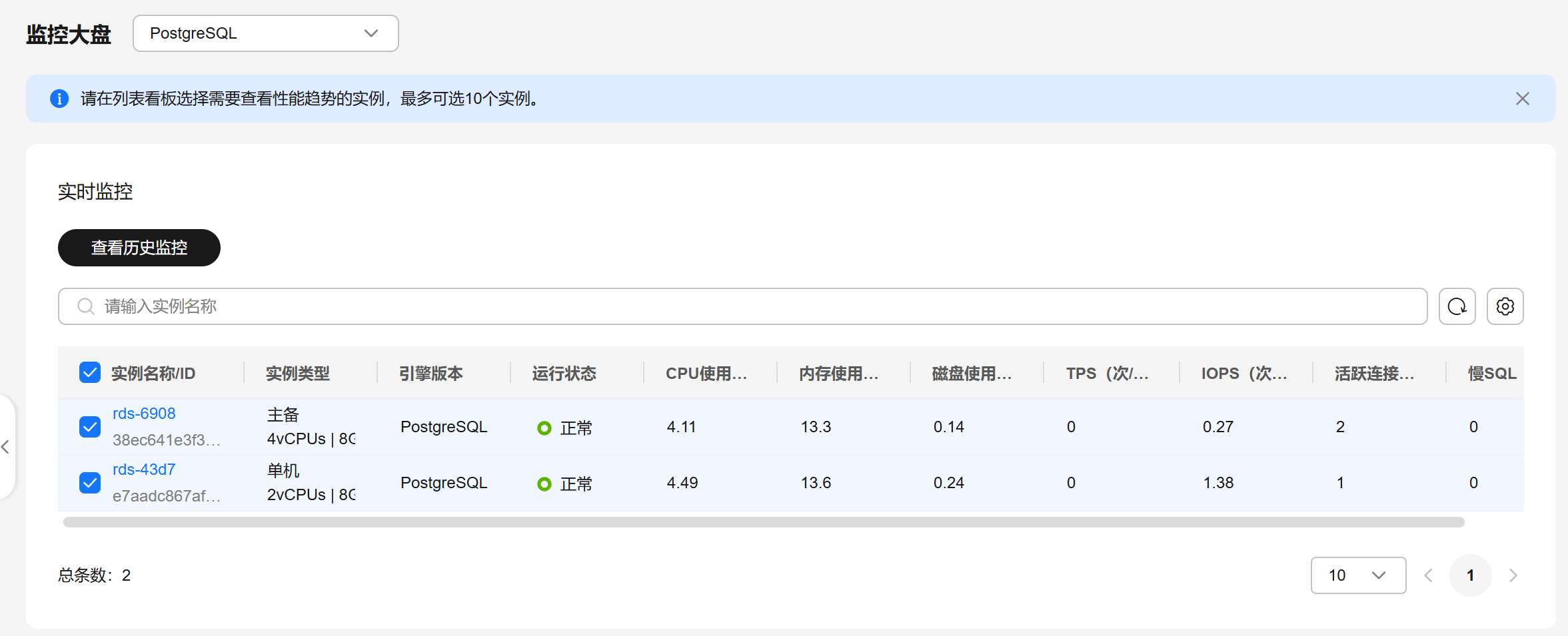The width and height of the screenshot is (1568, 636).
Task: Click the refresh icon beside the search box
Action: [1457, 306]
